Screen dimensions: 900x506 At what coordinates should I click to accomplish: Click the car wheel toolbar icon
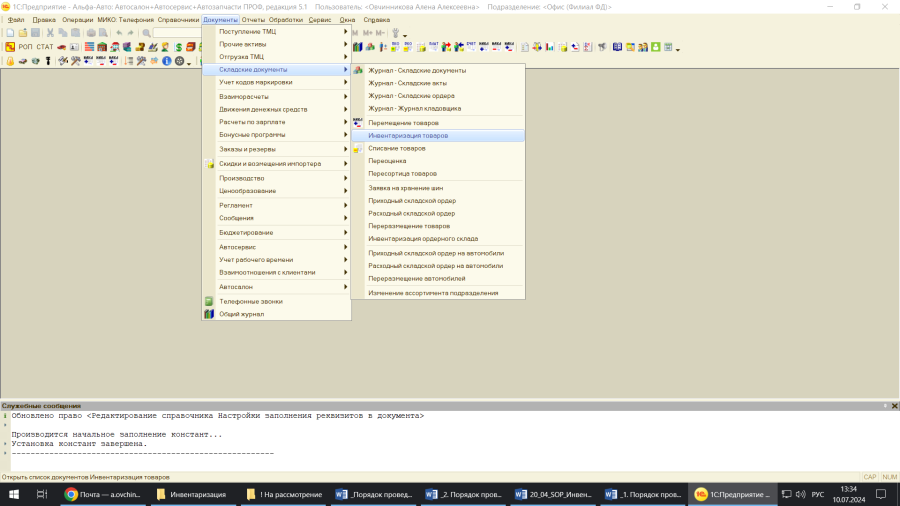[180, 61]
